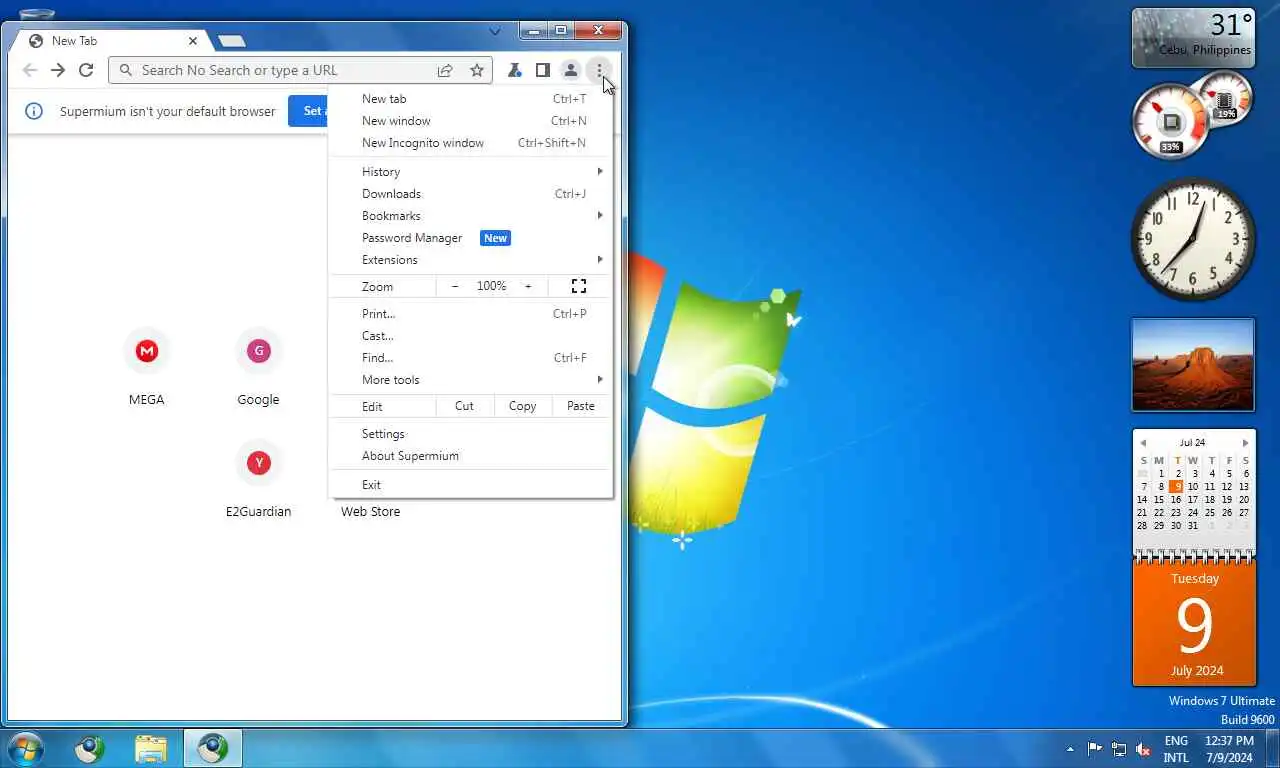
Task: Click the slideshow desert picture gadget
Action: point(1193,365)
